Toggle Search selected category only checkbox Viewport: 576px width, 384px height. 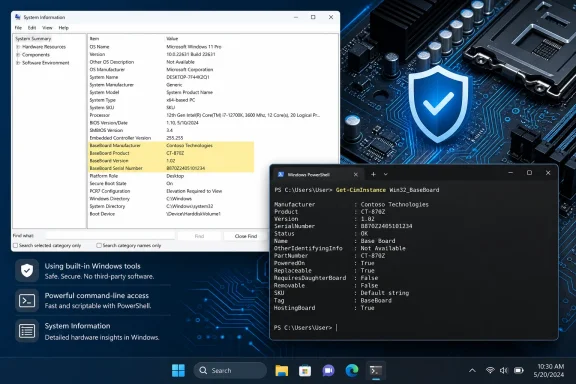point(15,245)
